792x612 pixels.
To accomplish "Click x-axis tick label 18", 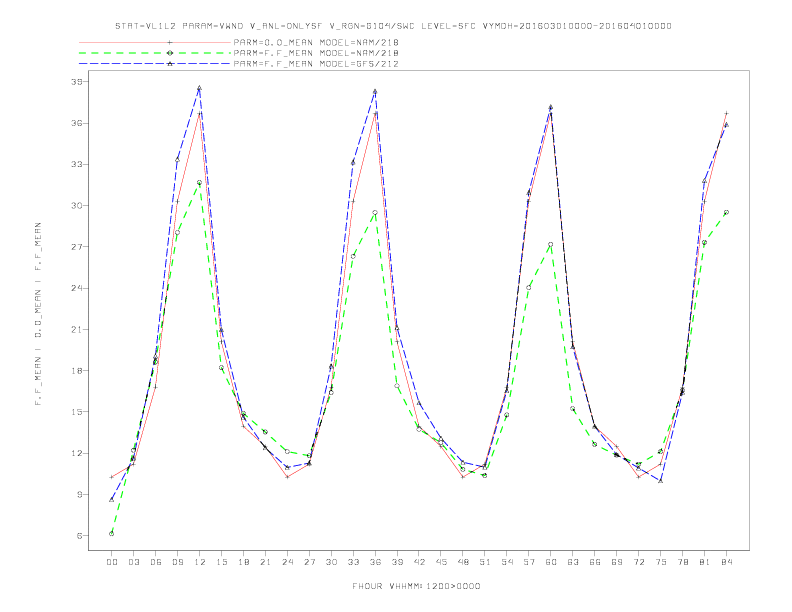I will point(243,562).
